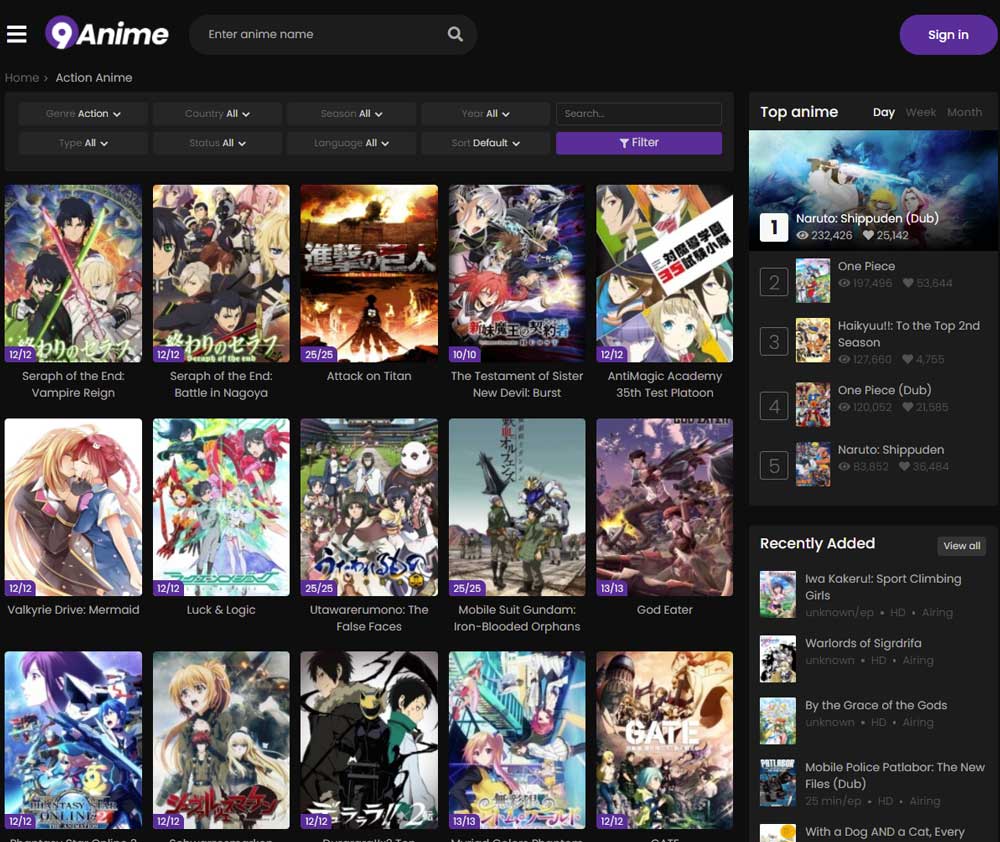Click the Attack on Titan title link
The image size is (1000, 842).
[x=369, y=376]
